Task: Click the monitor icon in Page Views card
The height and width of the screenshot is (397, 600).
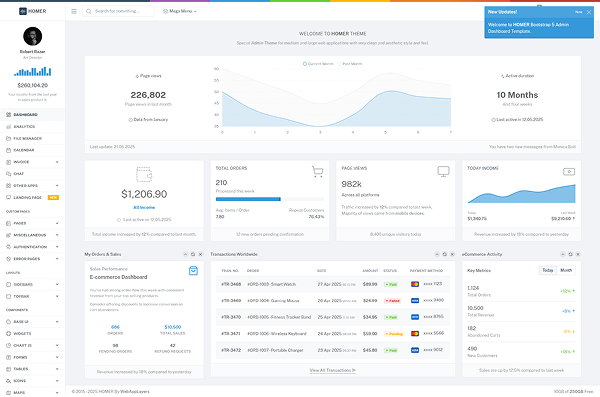Action: coord(443,172)
